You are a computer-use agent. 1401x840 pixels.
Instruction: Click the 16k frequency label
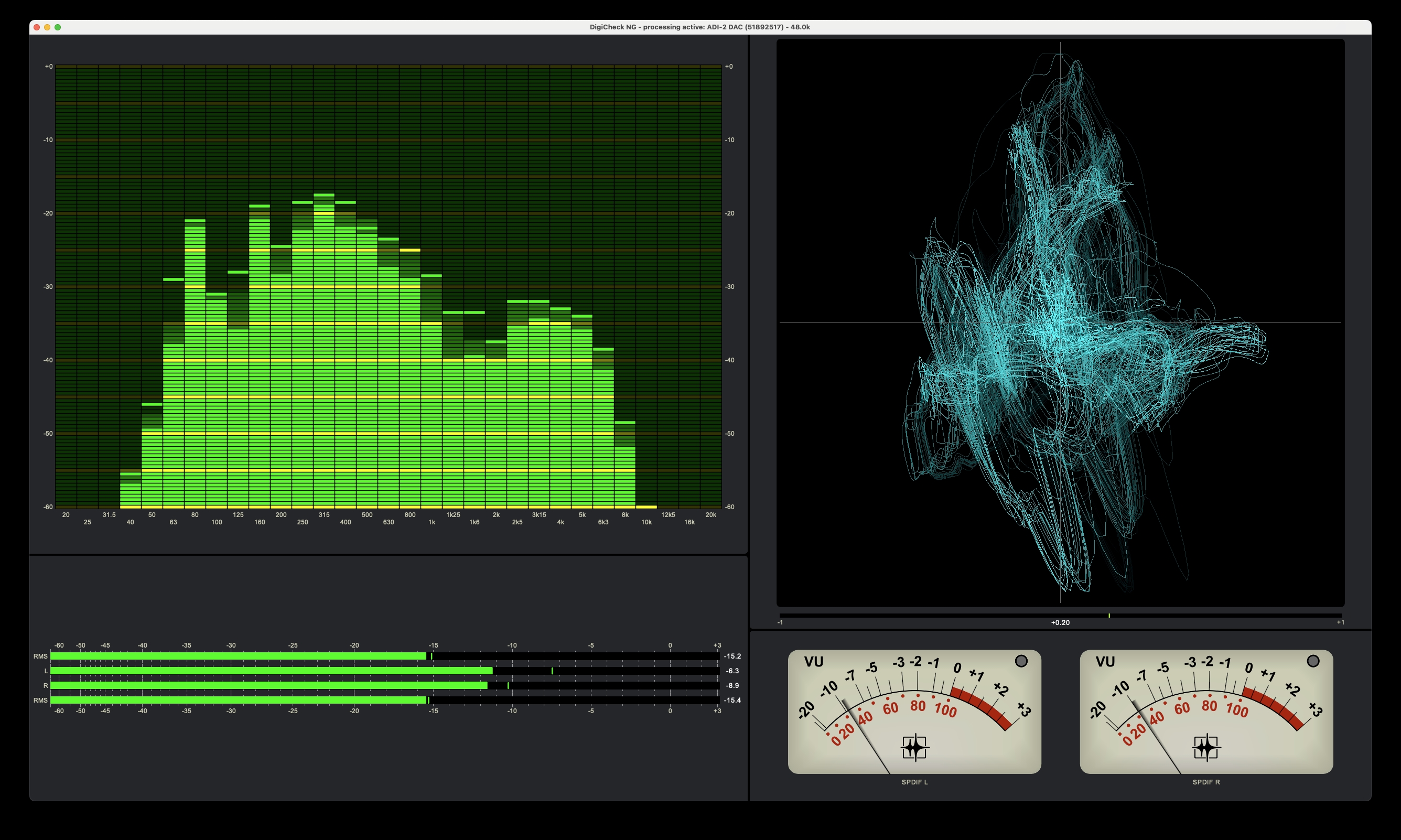(x=689, y=522)
